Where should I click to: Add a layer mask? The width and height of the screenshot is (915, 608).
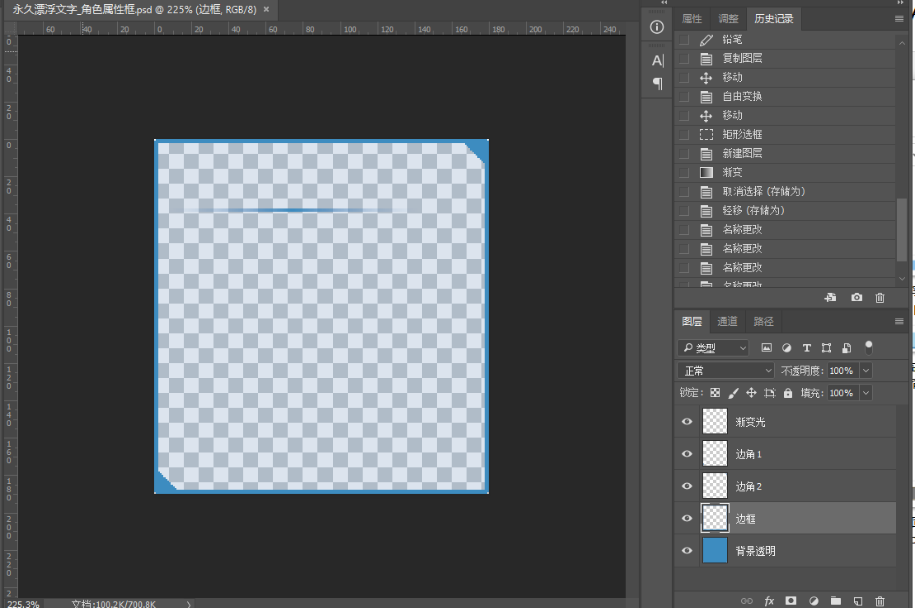[791, 600]
